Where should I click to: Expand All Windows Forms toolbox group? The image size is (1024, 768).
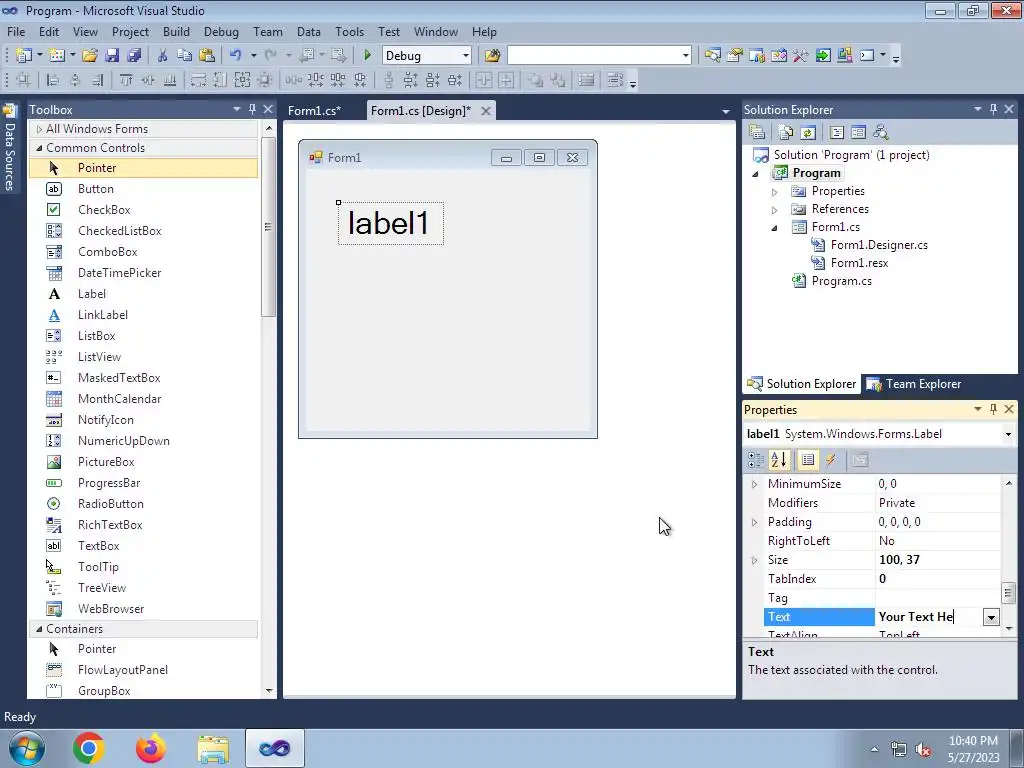pos(39,129)
